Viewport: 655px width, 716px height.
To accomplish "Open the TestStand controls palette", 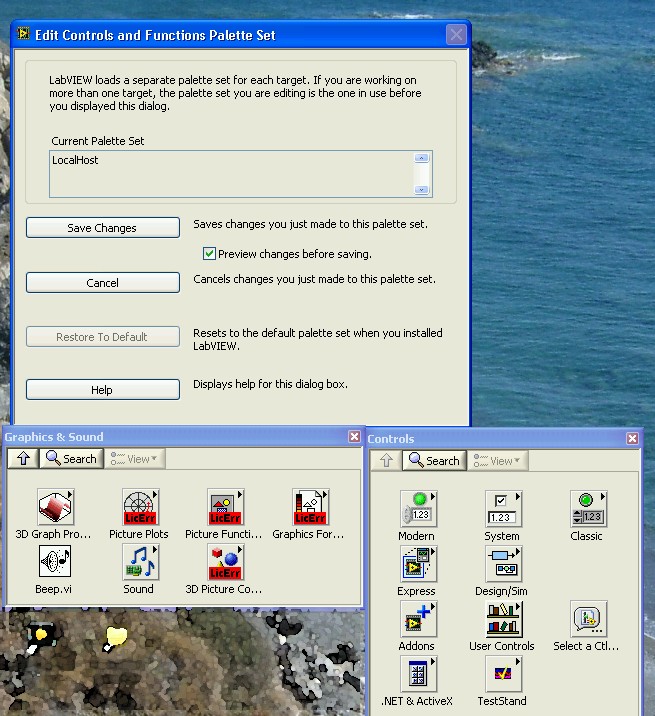I will click(503, 674).
